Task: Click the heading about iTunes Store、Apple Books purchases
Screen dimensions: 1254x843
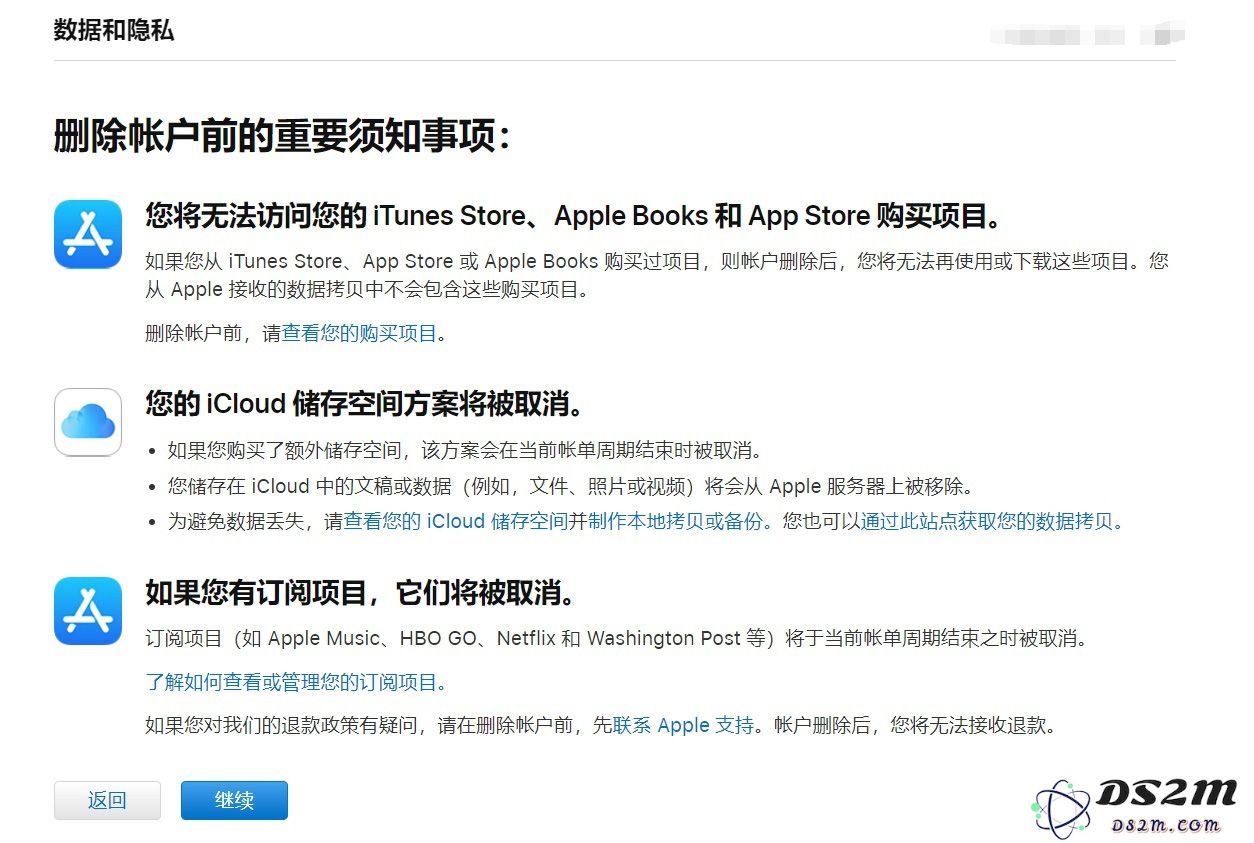Action: coord(573,216)
